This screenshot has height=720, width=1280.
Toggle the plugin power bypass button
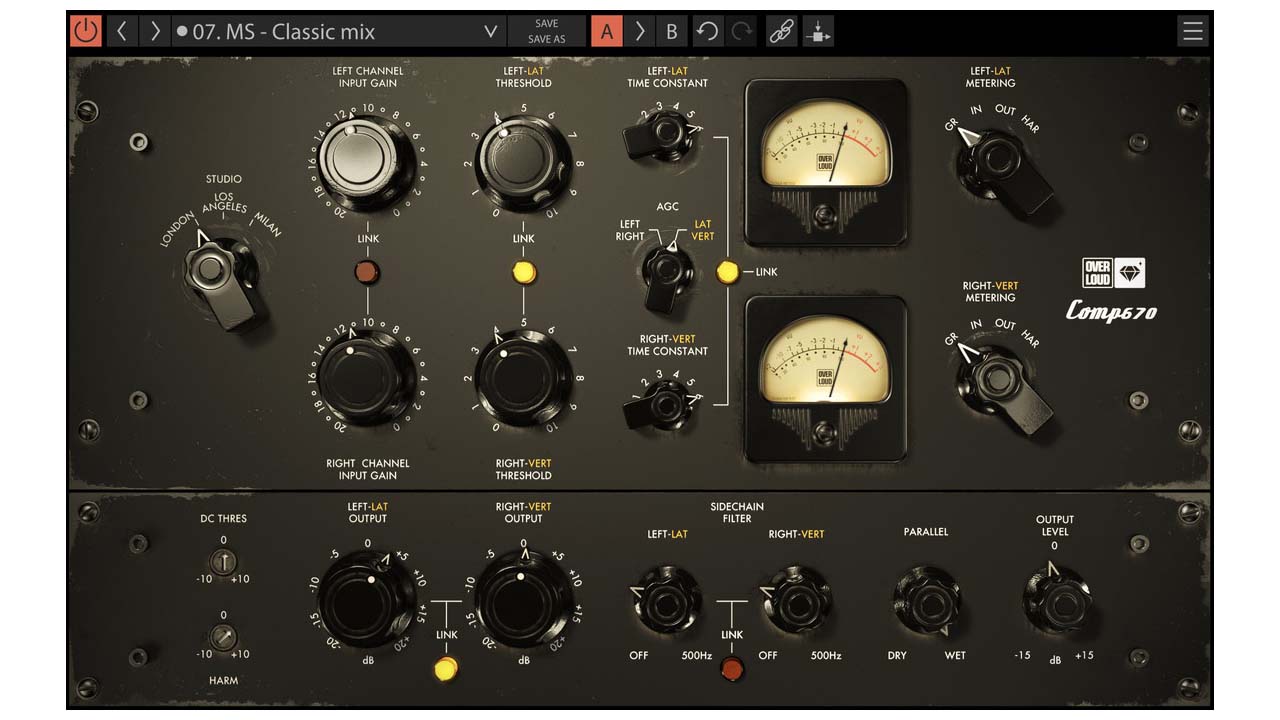[x=86, y=31]
